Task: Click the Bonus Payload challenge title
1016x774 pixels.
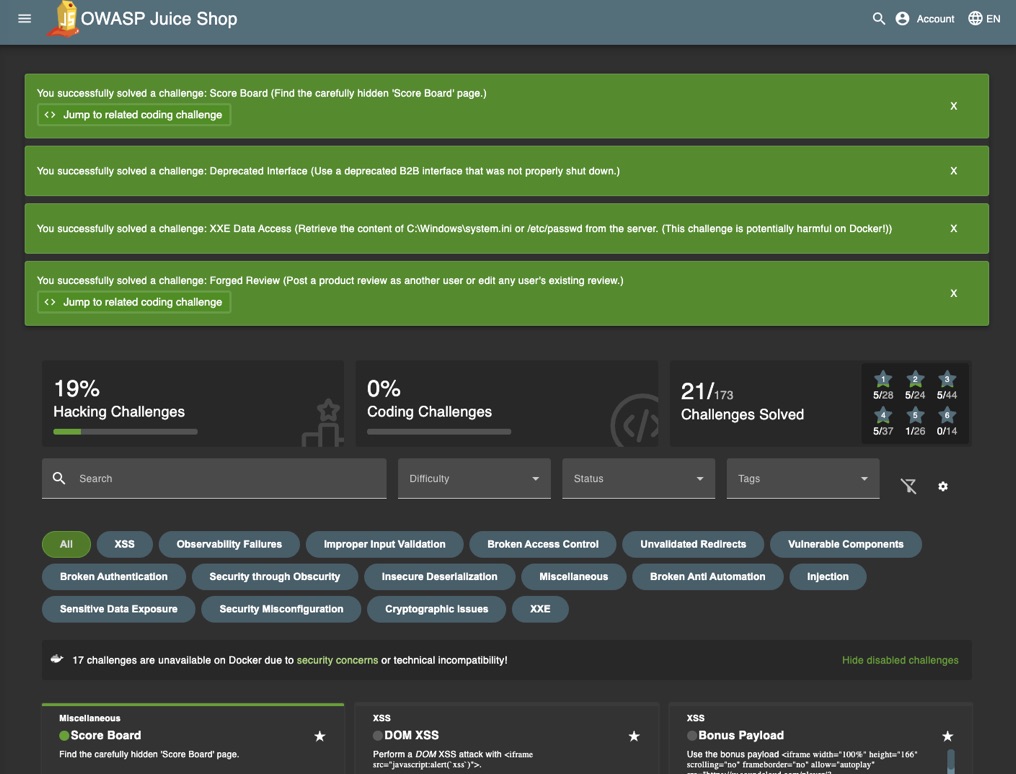Action: pyautogui.click(x=741, y=735)
